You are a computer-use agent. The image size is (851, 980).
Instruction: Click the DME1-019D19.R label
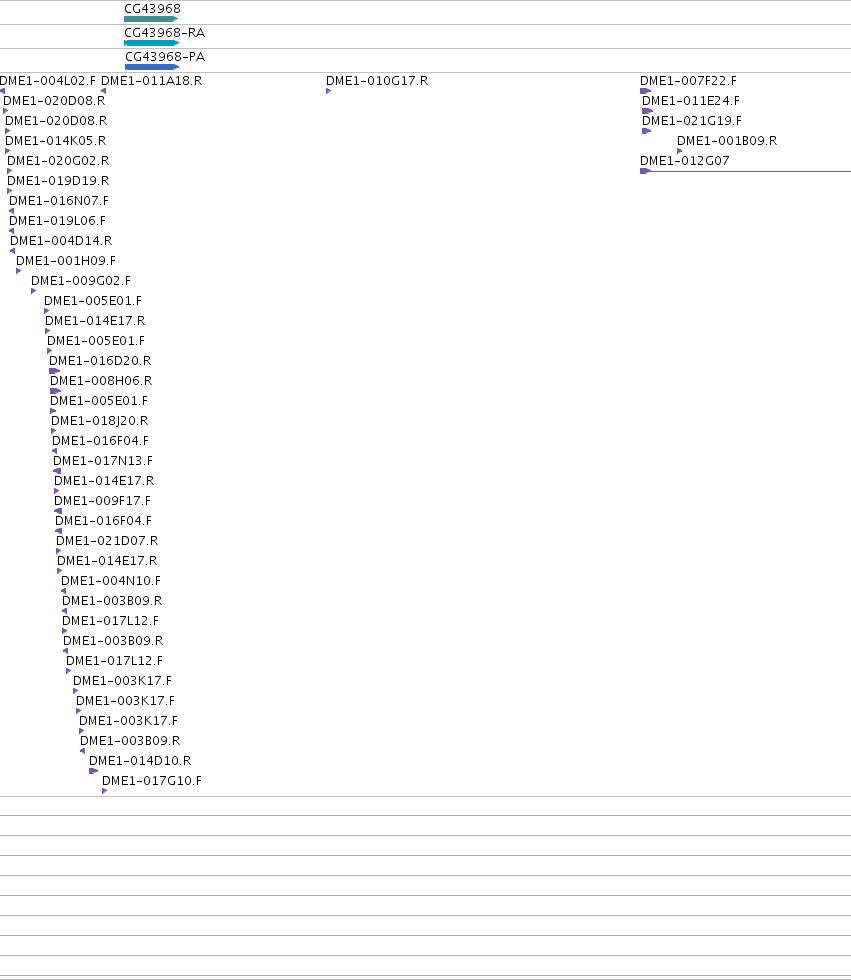(x=58, y=181)
